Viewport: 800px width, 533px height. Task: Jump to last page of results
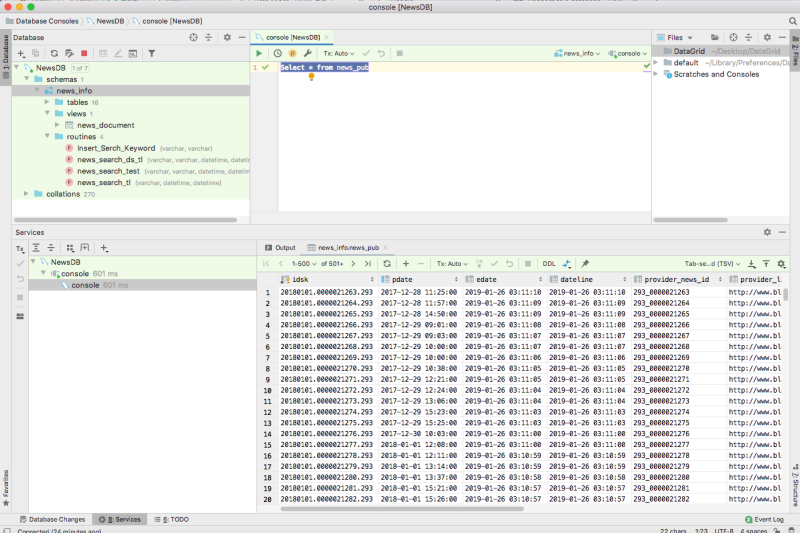pyautogui.click(x=368, y=264)
